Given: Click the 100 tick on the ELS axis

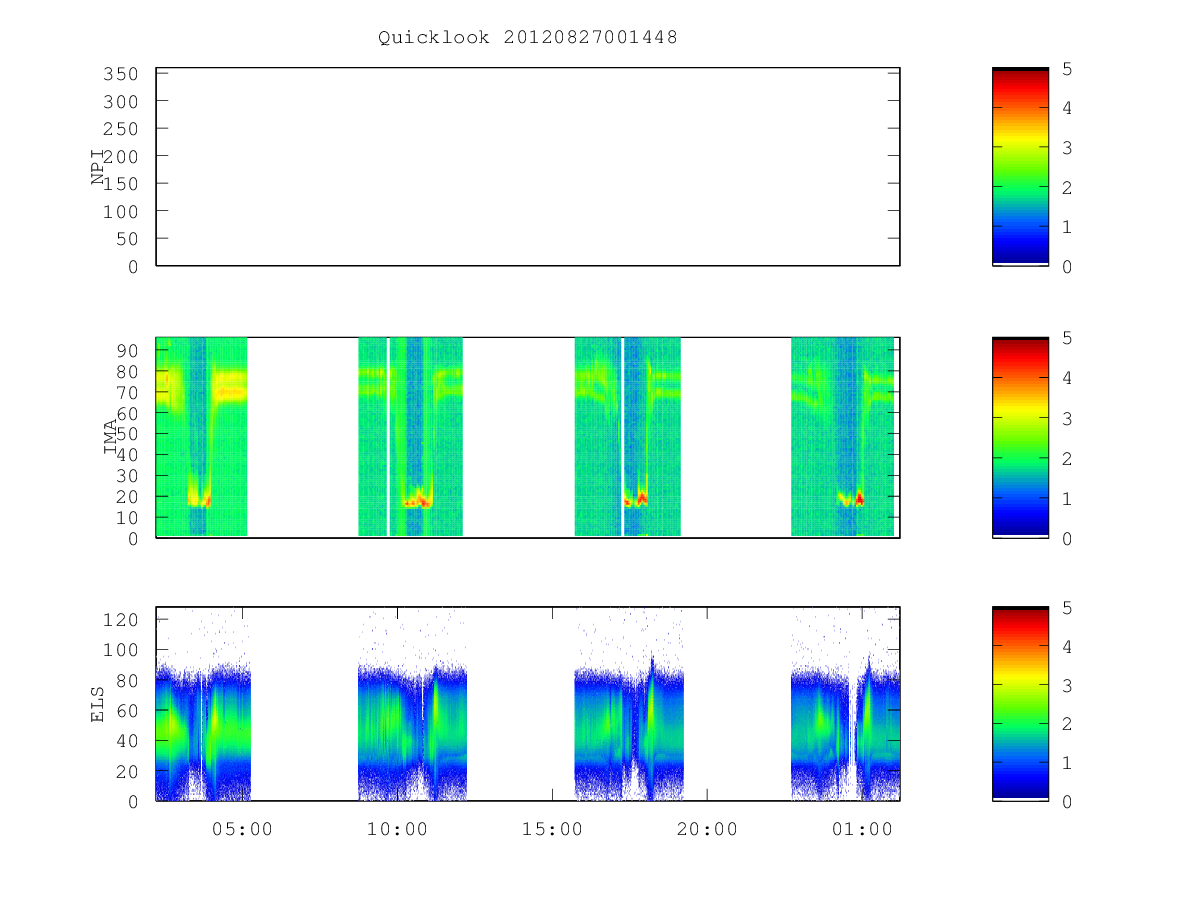Looking at the screenshot, I should (x=121, y=650).
